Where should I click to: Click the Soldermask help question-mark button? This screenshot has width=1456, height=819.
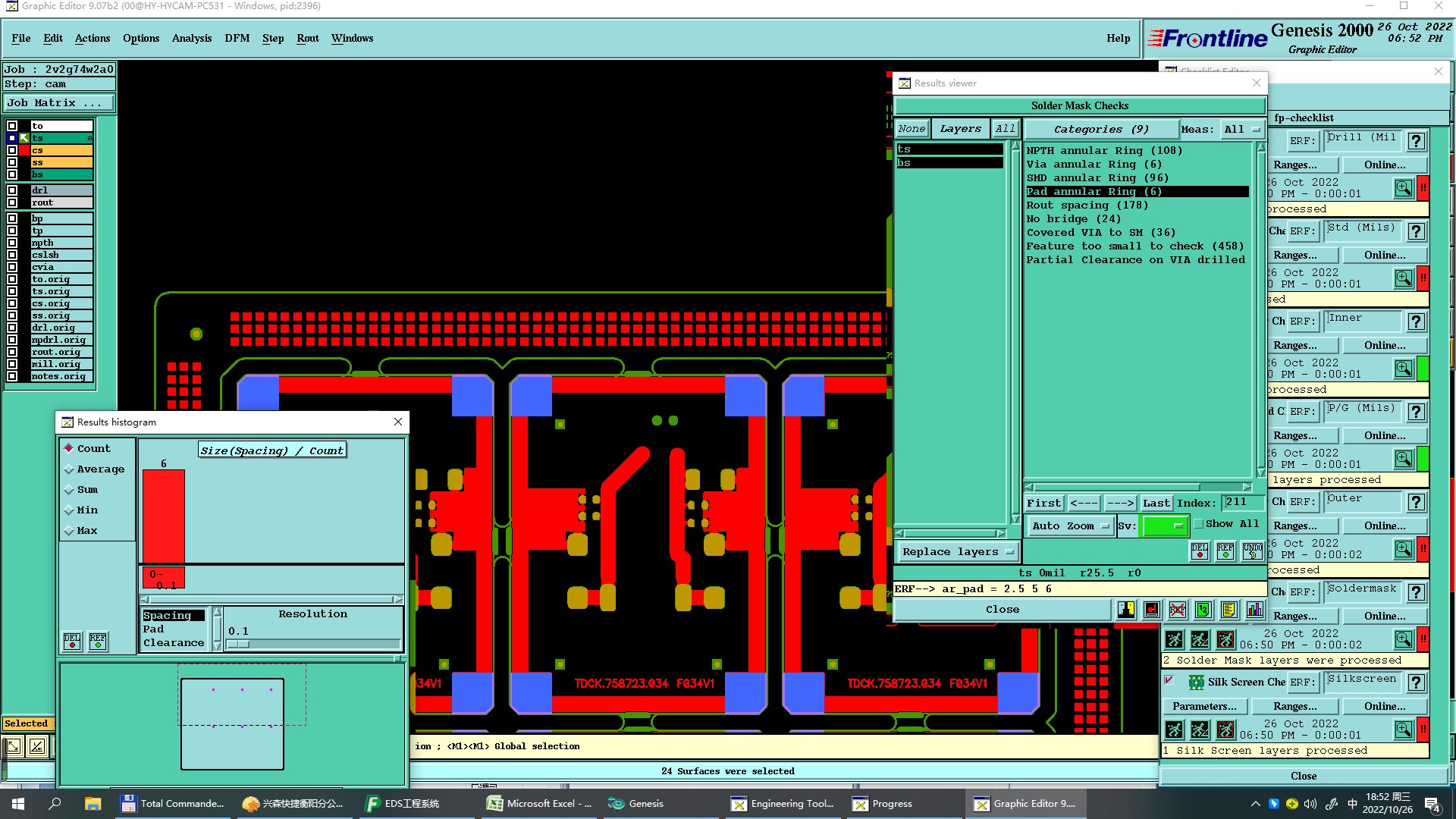pyautogui.click(x=1416, y=592)
